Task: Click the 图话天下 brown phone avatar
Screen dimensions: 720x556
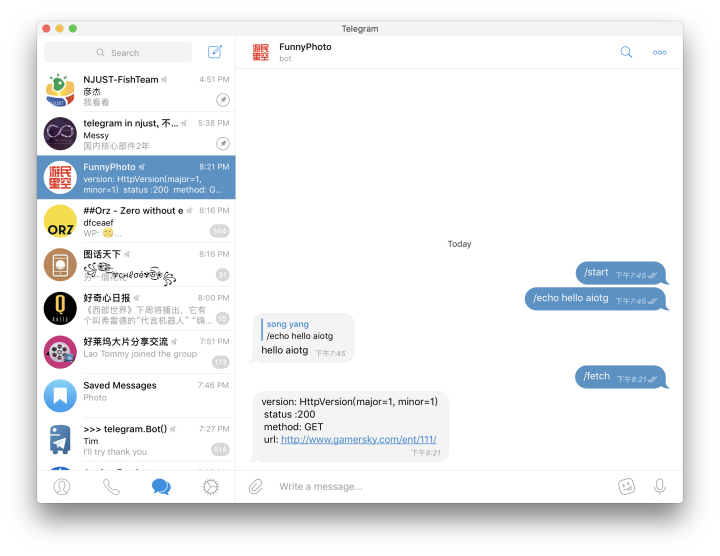Action: (x=60, y=265)
